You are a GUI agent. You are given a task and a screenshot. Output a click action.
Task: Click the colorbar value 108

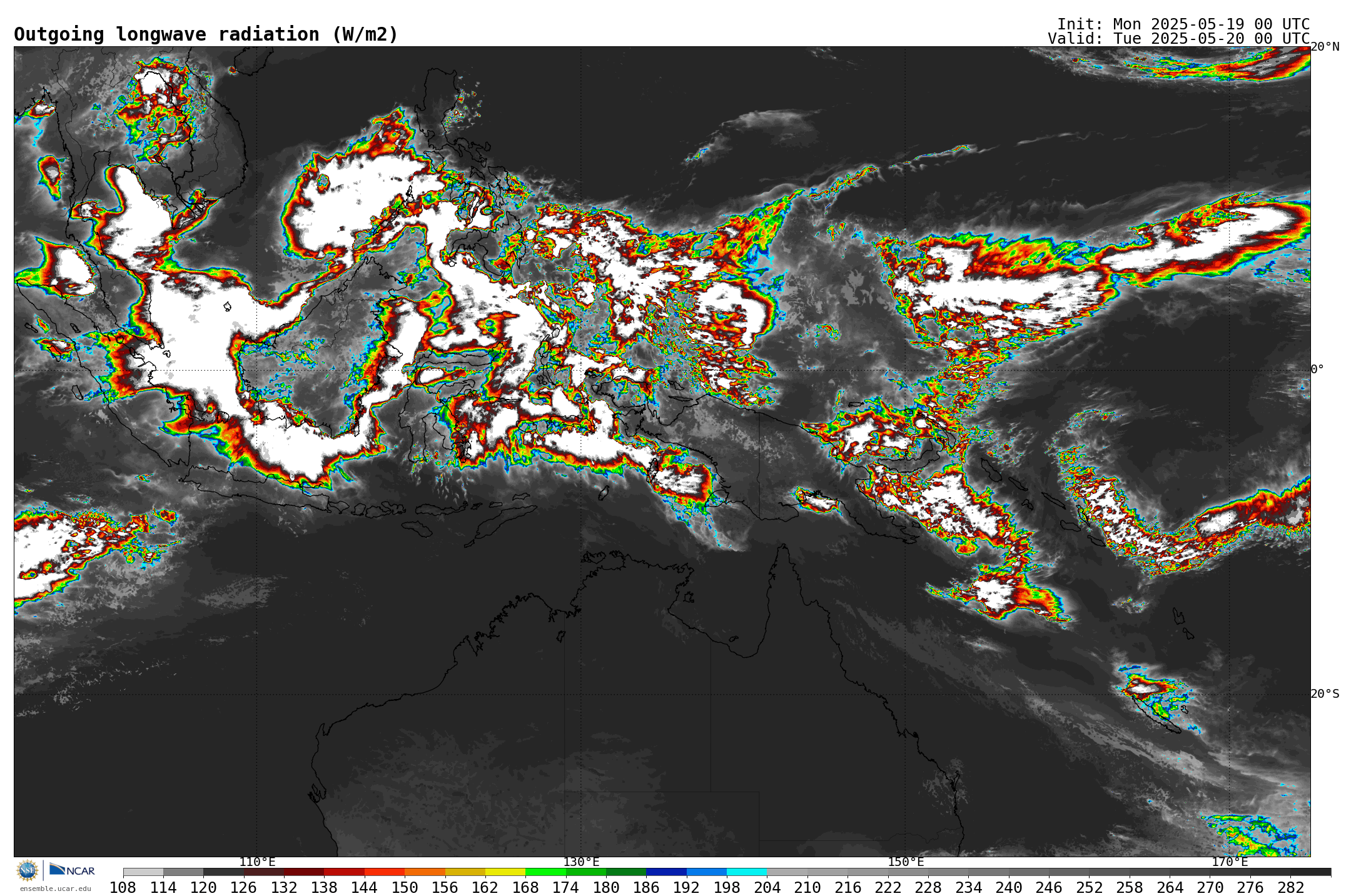click(123, 887)
